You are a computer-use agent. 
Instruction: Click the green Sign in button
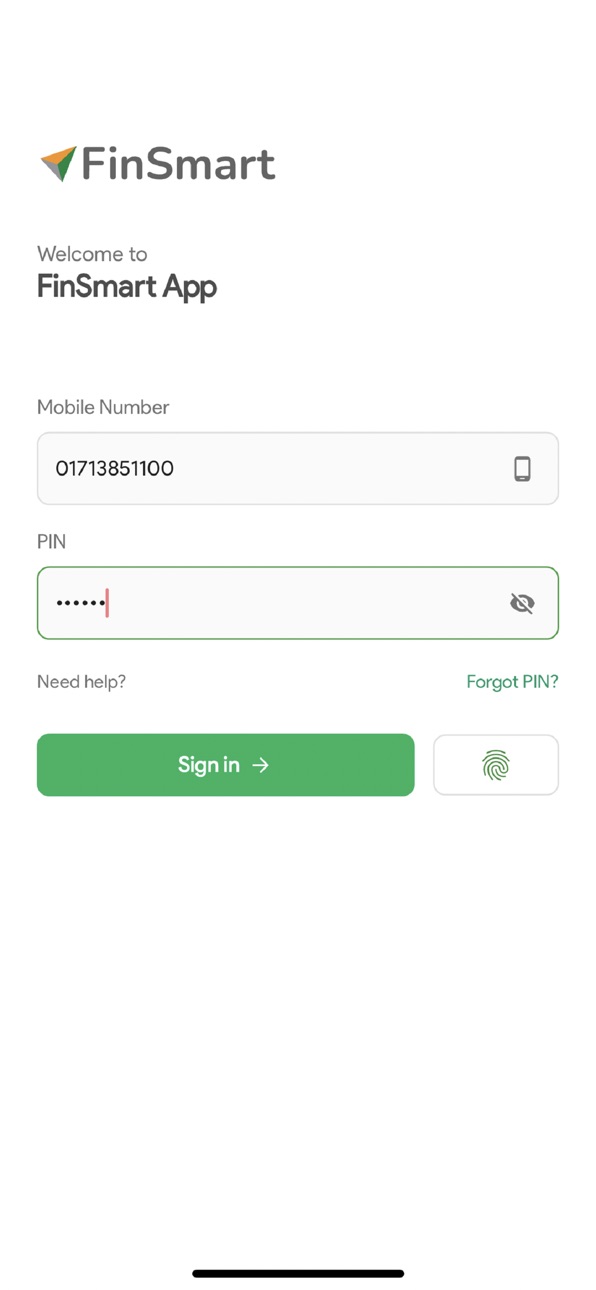point(225,765)
